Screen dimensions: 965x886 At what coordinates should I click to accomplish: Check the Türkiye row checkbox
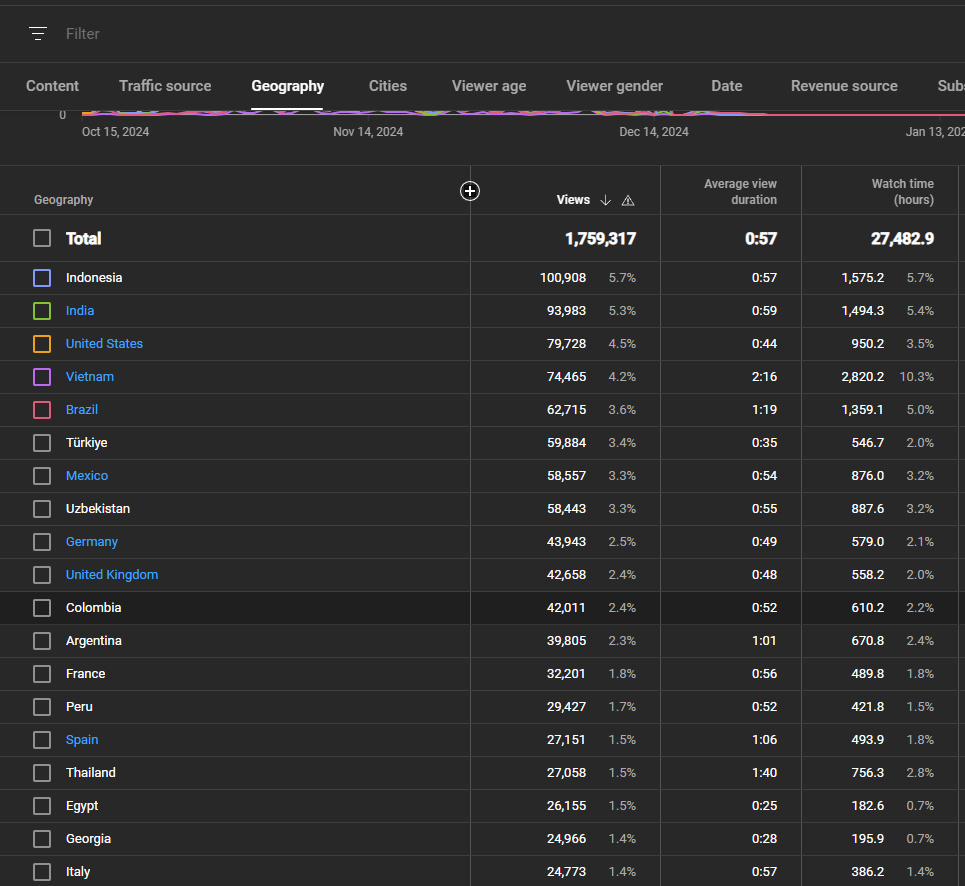click(x=42, y=443)
